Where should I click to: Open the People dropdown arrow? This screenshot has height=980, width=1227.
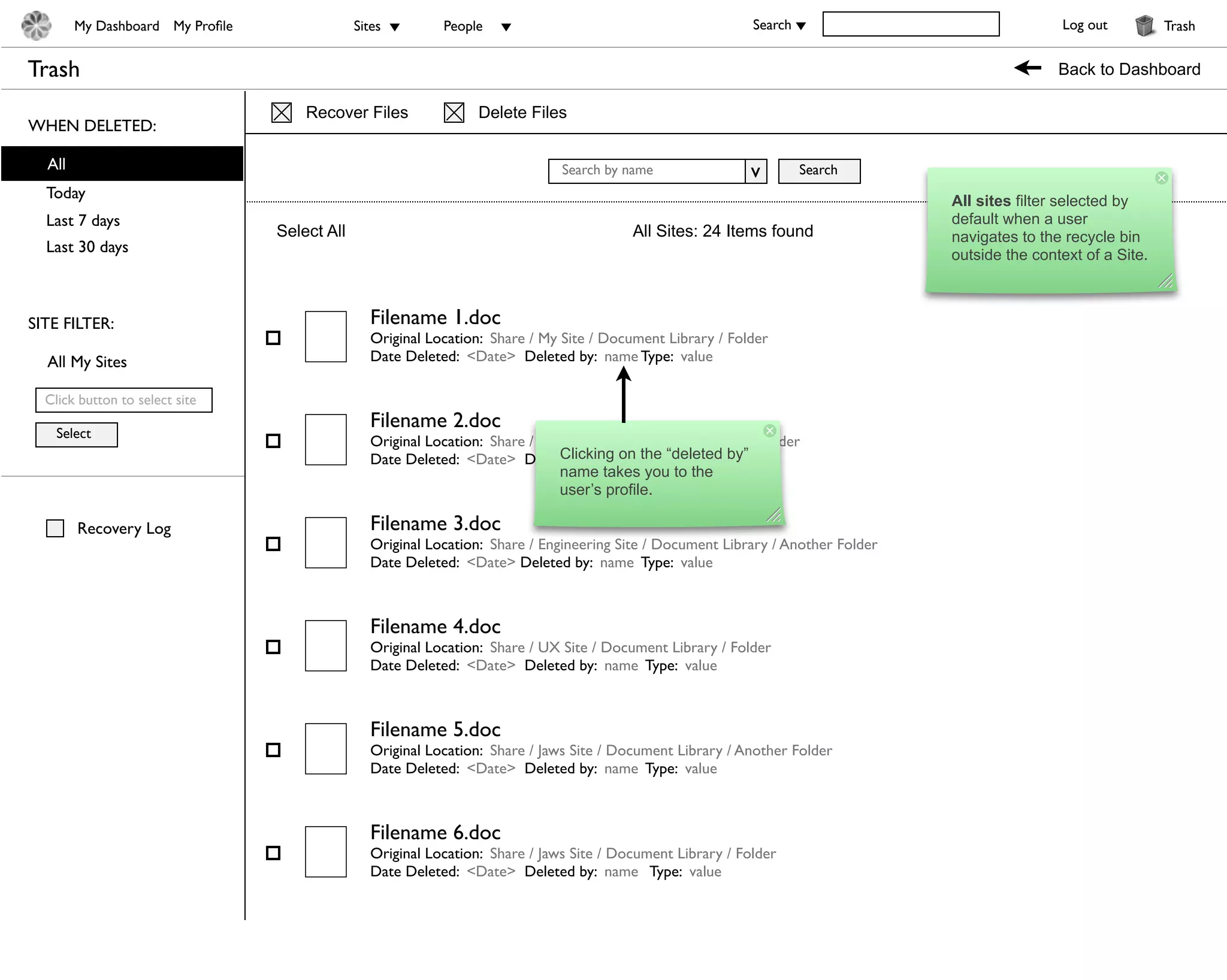pos(506,27)
